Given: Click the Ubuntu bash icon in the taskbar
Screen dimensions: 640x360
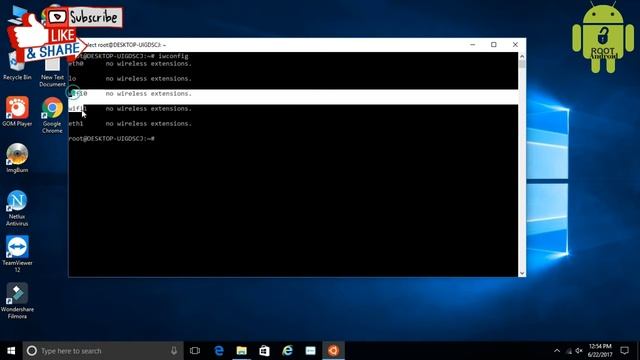Looking at the screenshot, I should 333,351.
